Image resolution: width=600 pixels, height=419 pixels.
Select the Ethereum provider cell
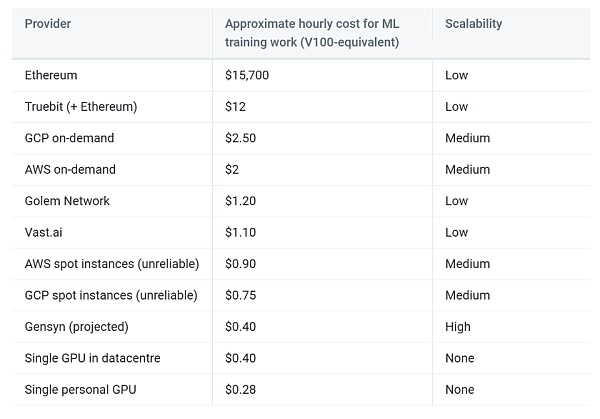click(51, 75)
